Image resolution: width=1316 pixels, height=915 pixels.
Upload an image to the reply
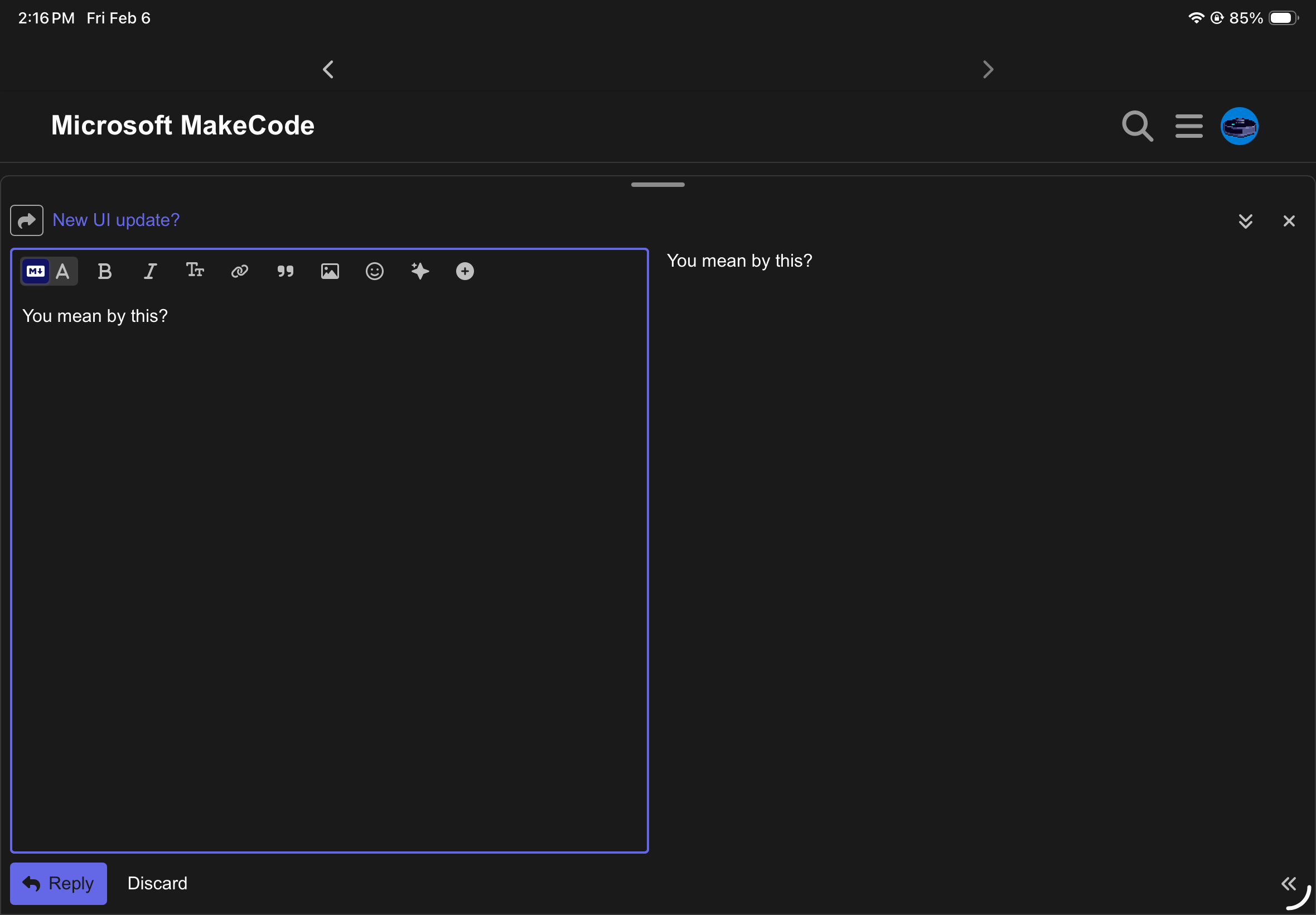click(330, 271)
